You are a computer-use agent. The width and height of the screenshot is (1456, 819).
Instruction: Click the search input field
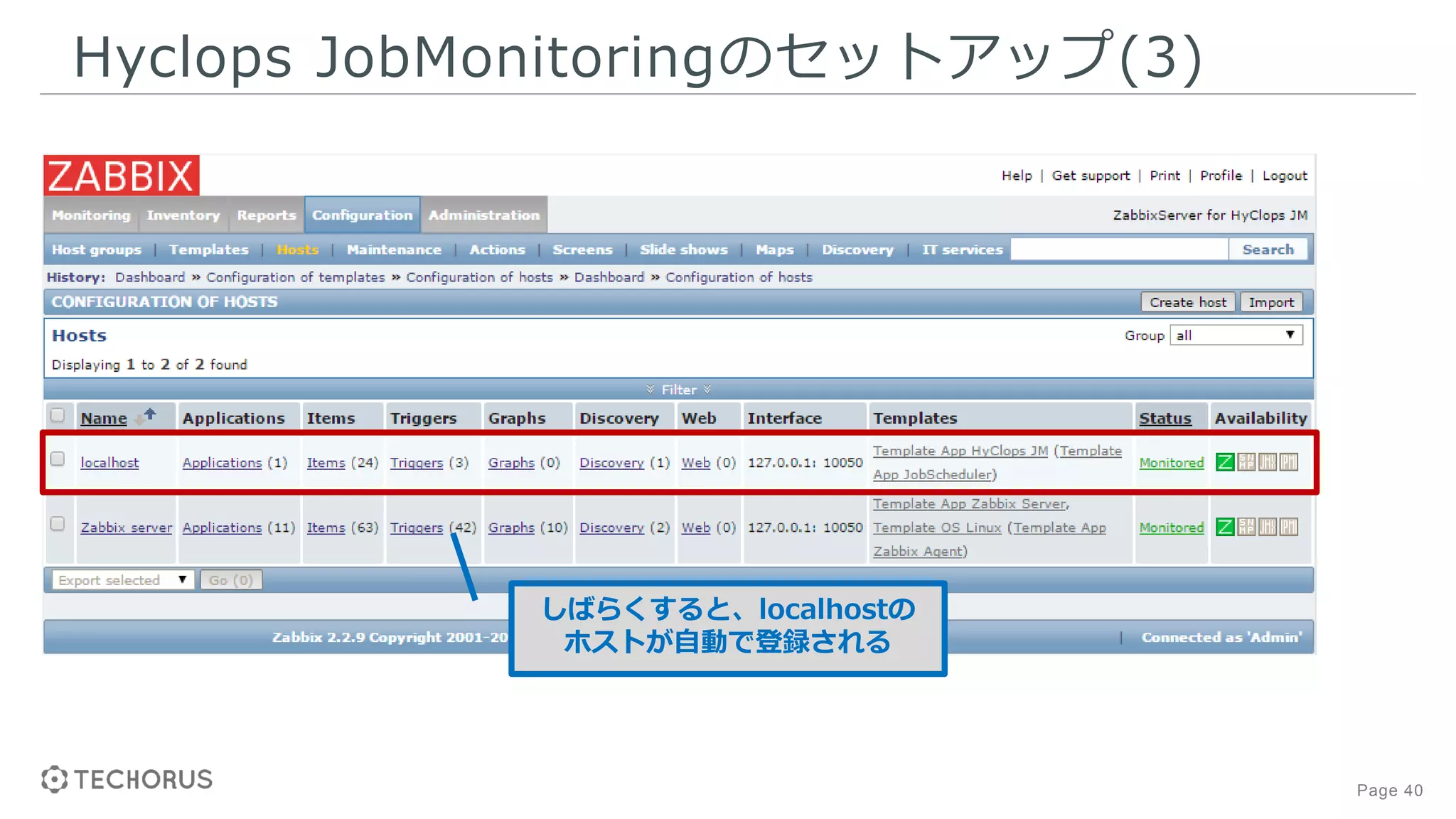click(x=1120, y=250)
